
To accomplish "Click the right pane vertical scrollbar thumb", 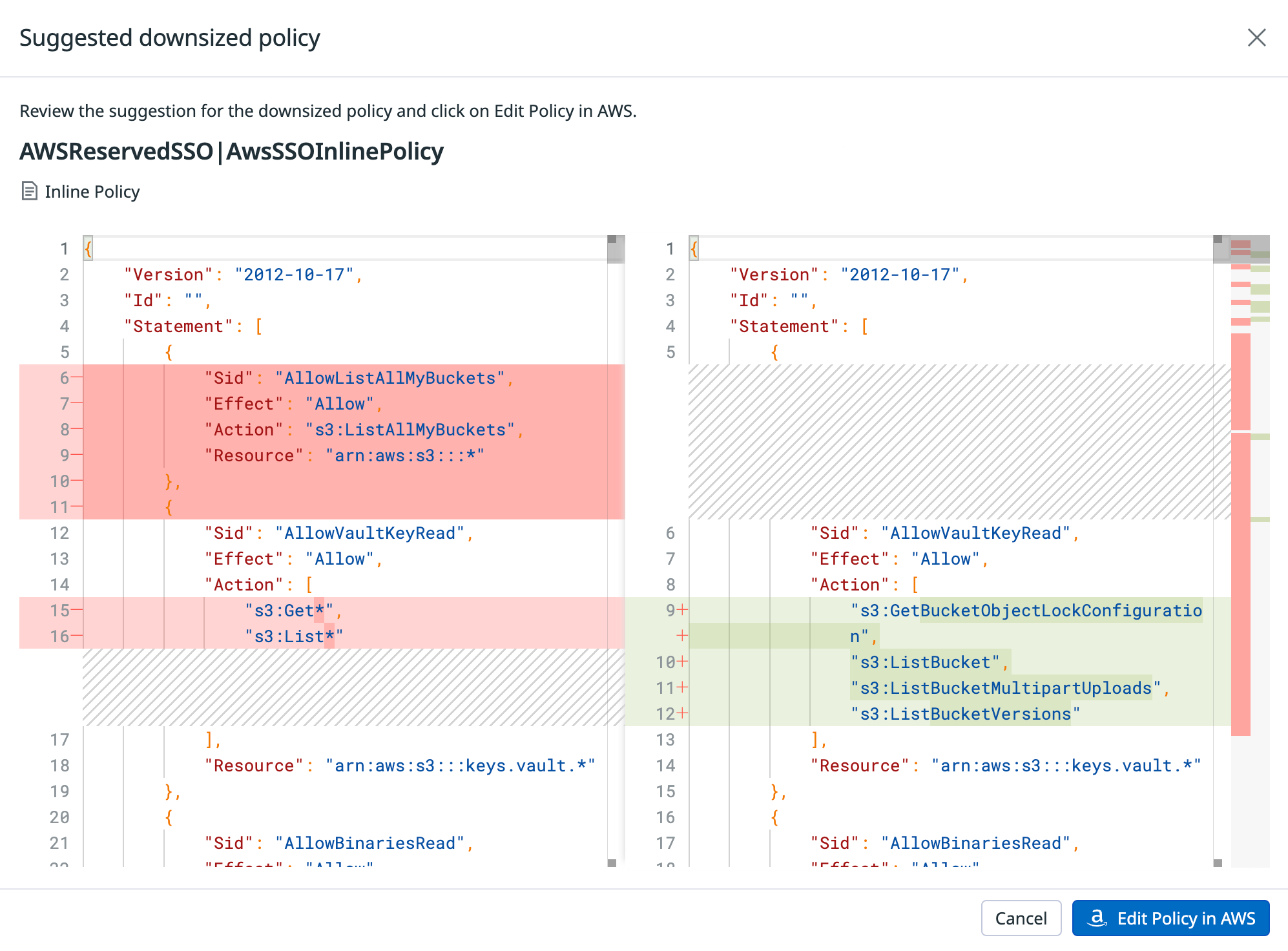I will (1221, 249).
